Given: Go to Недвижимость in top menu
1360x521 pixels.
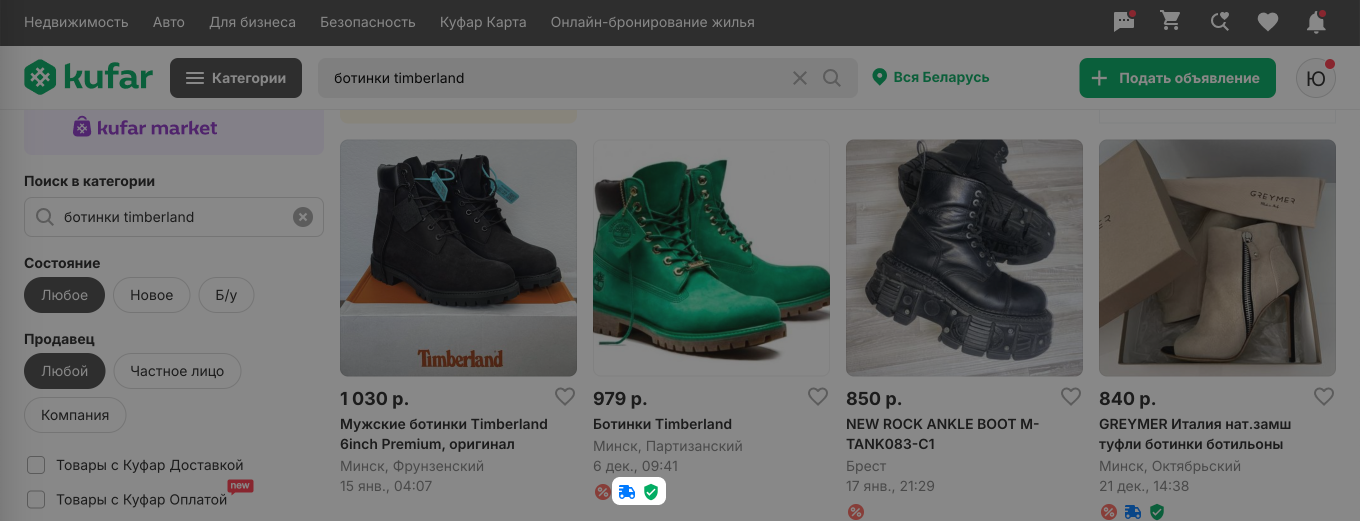Looking at the screenshot, I should tap(76, 22).
